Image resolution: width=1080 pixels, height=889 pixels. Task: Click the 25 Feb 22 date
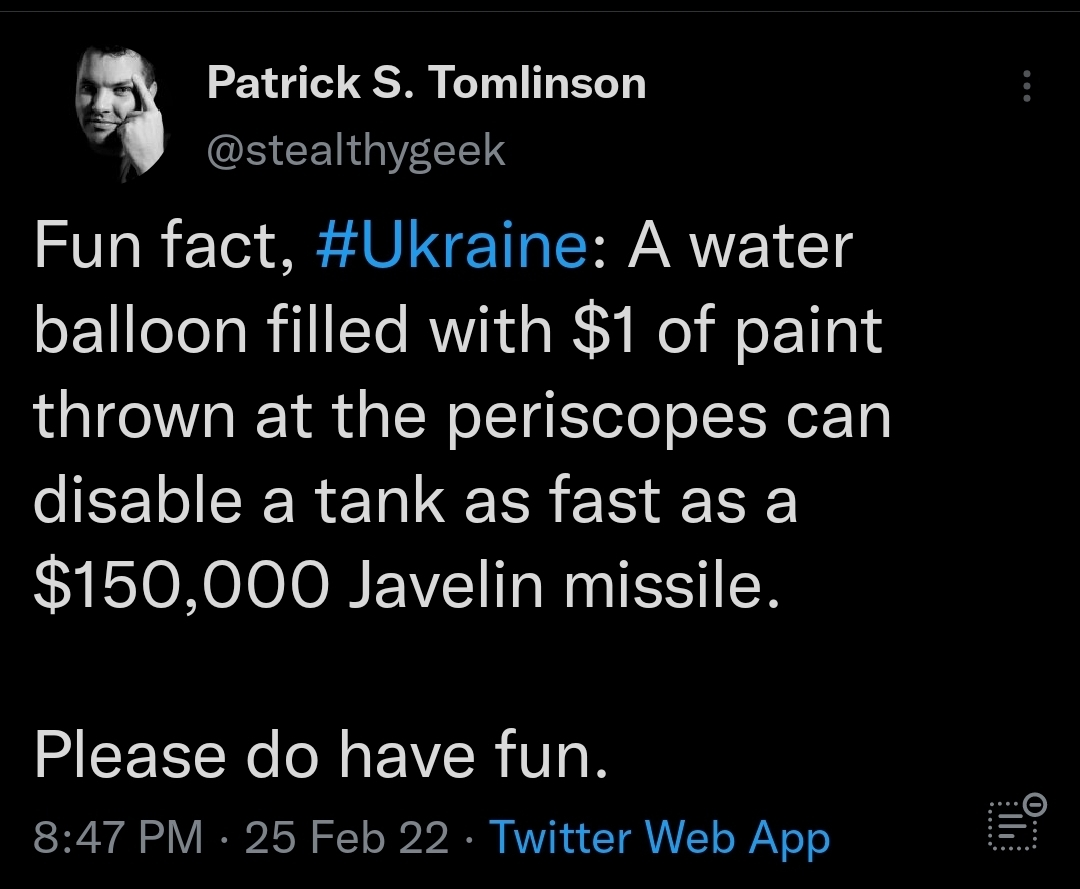coord(346,836)
